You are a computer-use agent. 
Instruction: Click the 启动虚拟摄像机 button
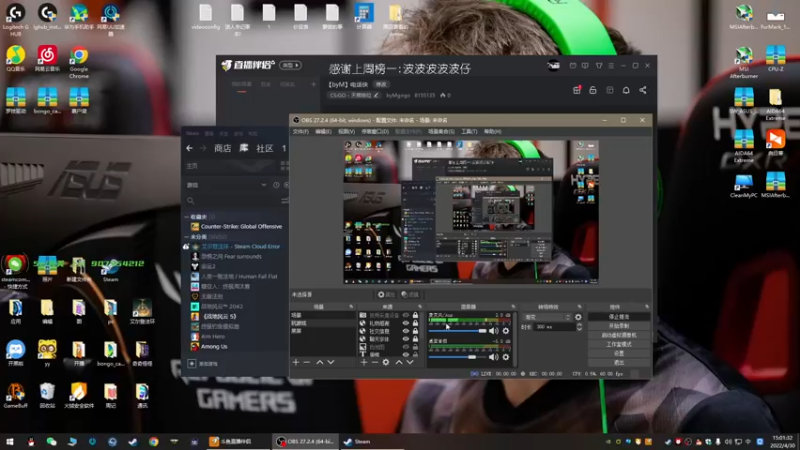pyautogui.click(x=619, y=335)
